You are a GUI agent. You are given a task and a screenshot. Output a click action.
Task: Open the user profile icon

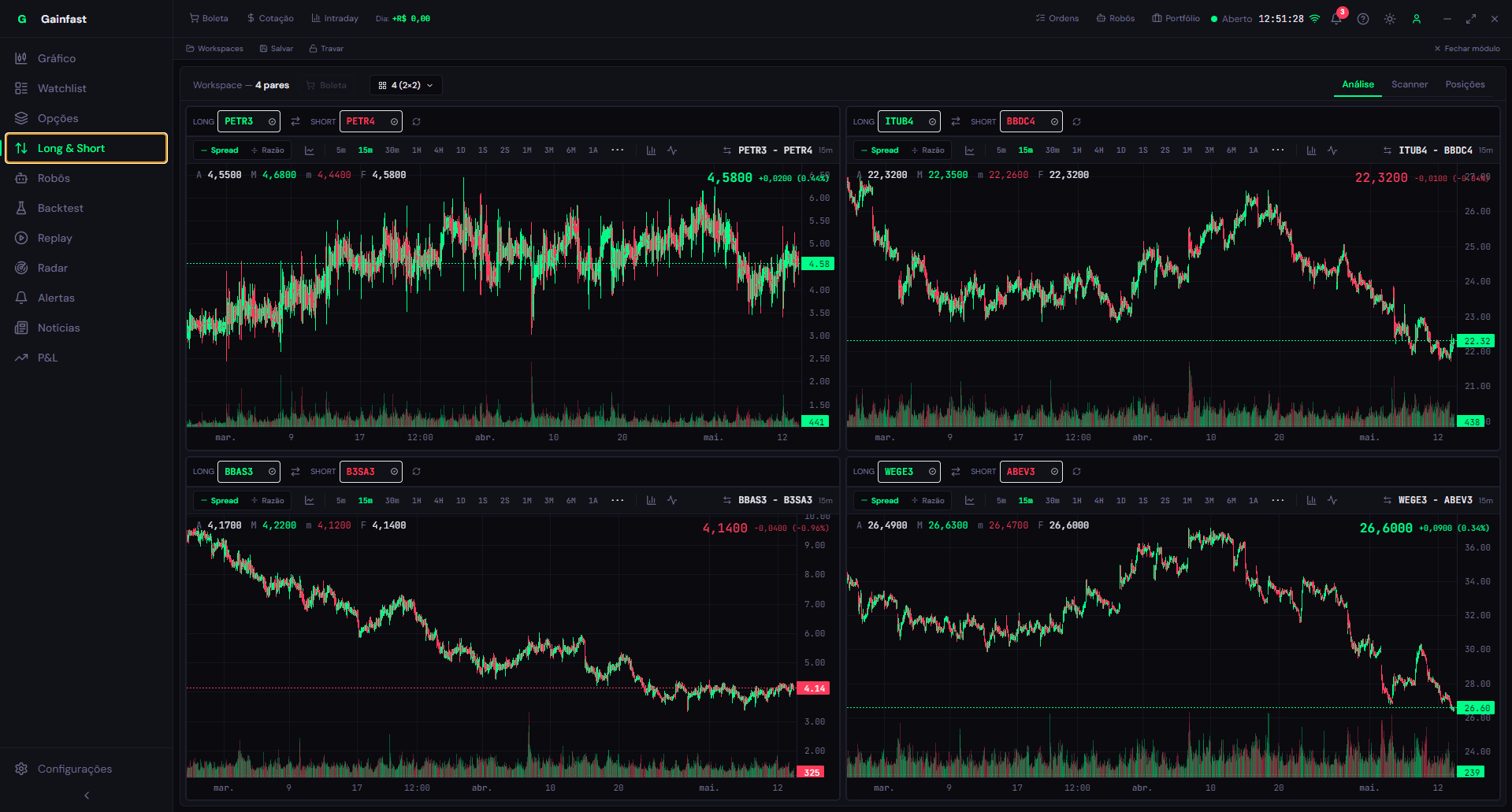[x=1417, y=19]
